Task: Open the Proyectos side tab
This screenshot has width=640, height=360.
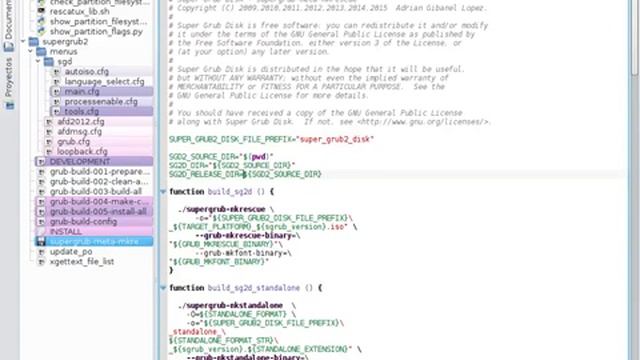Action: point(9,84)
